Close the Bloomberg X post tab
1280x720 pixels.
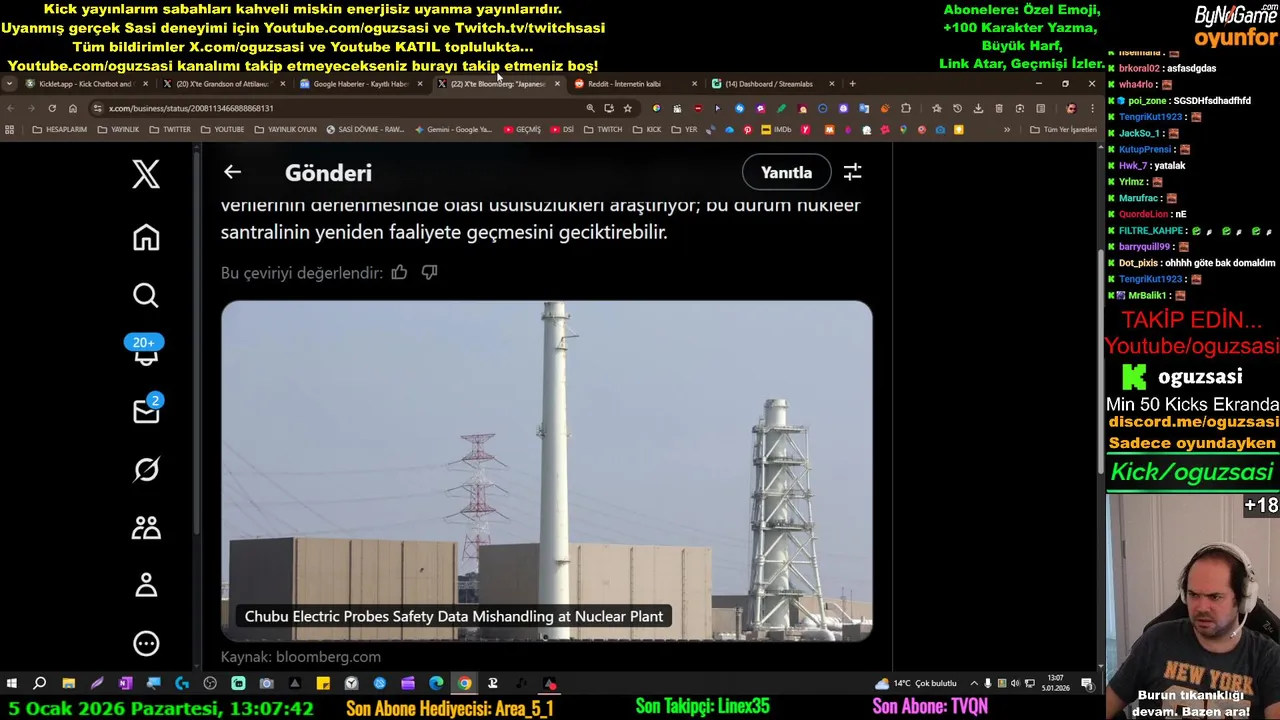(x=557, y=84)
